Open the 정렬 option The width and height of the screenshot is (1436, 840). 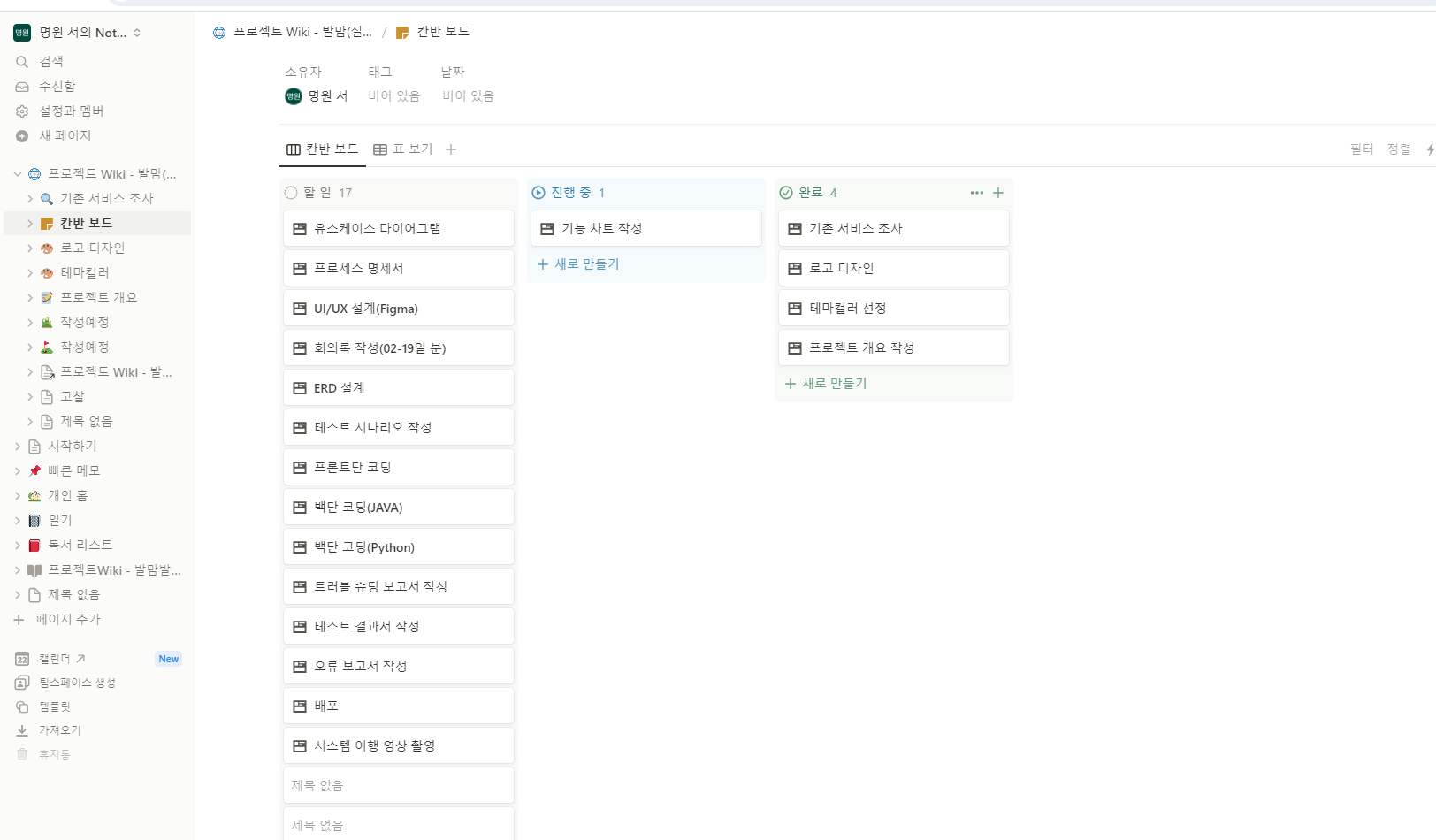1399,149
